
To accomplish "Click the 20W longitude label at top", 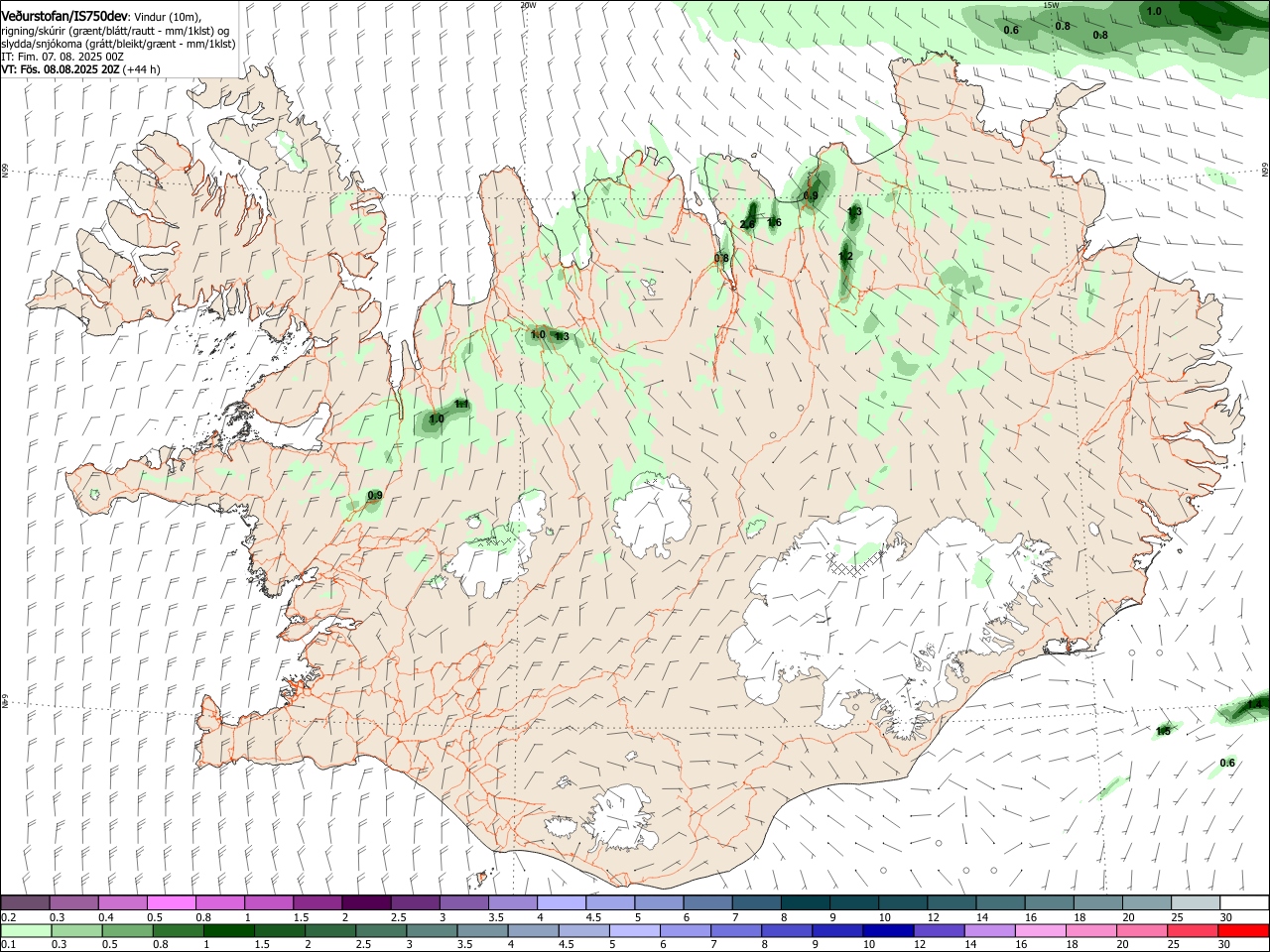I will (x=528, y=5).
